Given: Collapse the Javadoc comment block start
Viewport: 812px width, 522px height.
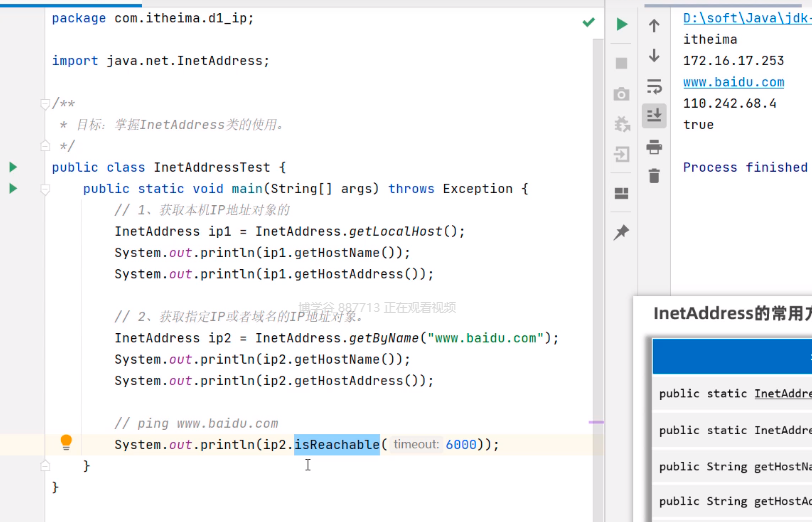Looking at the screenshot, I should point(45,104).
